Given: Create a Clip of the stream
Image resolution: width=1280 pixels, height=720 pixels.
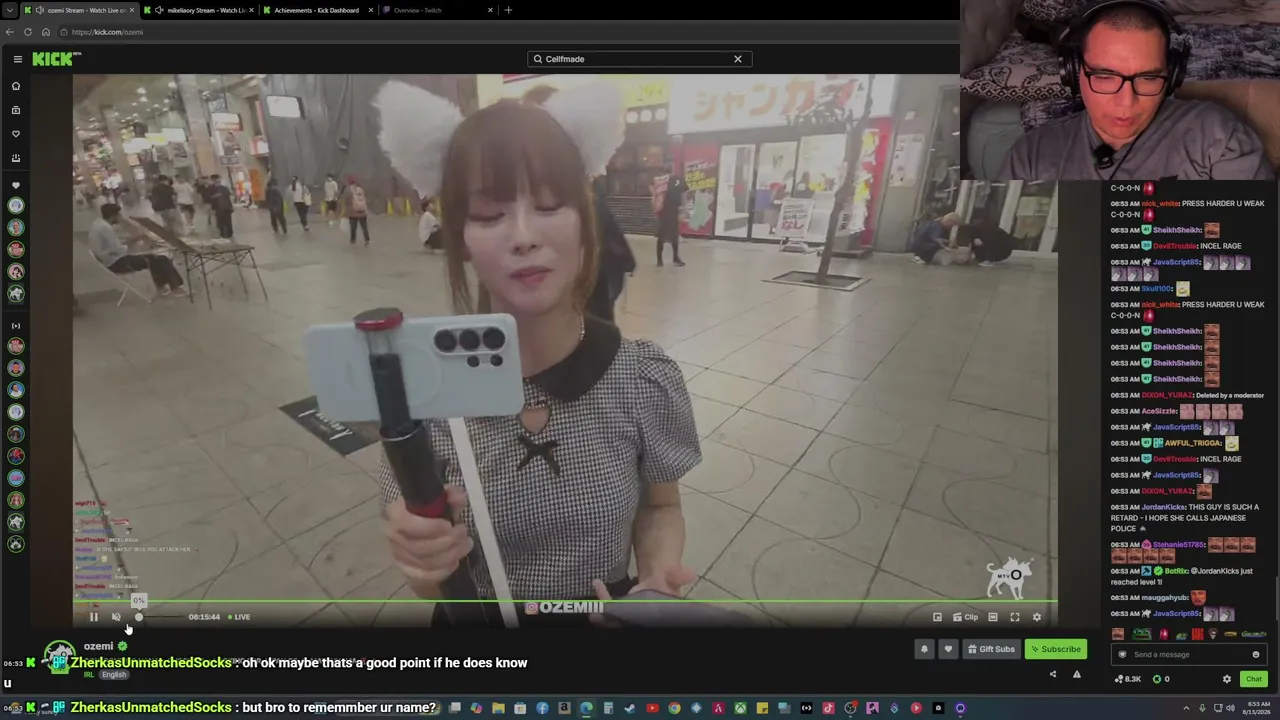Looking at the screenshot, I should click(x=965, y=617).
